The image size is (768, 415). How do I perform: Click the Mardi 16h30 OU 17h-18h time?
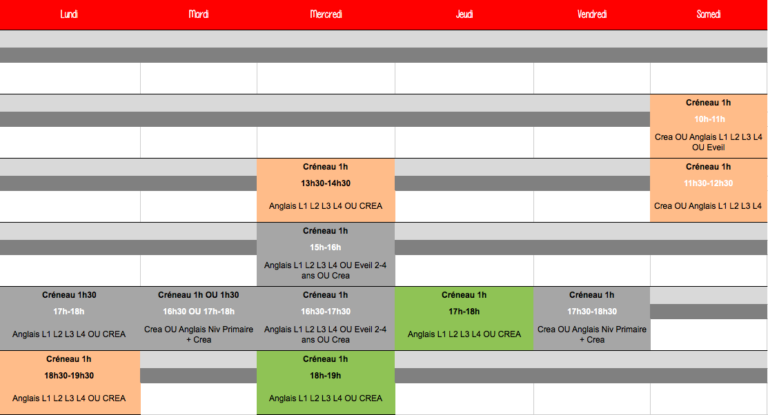(199, 311)
